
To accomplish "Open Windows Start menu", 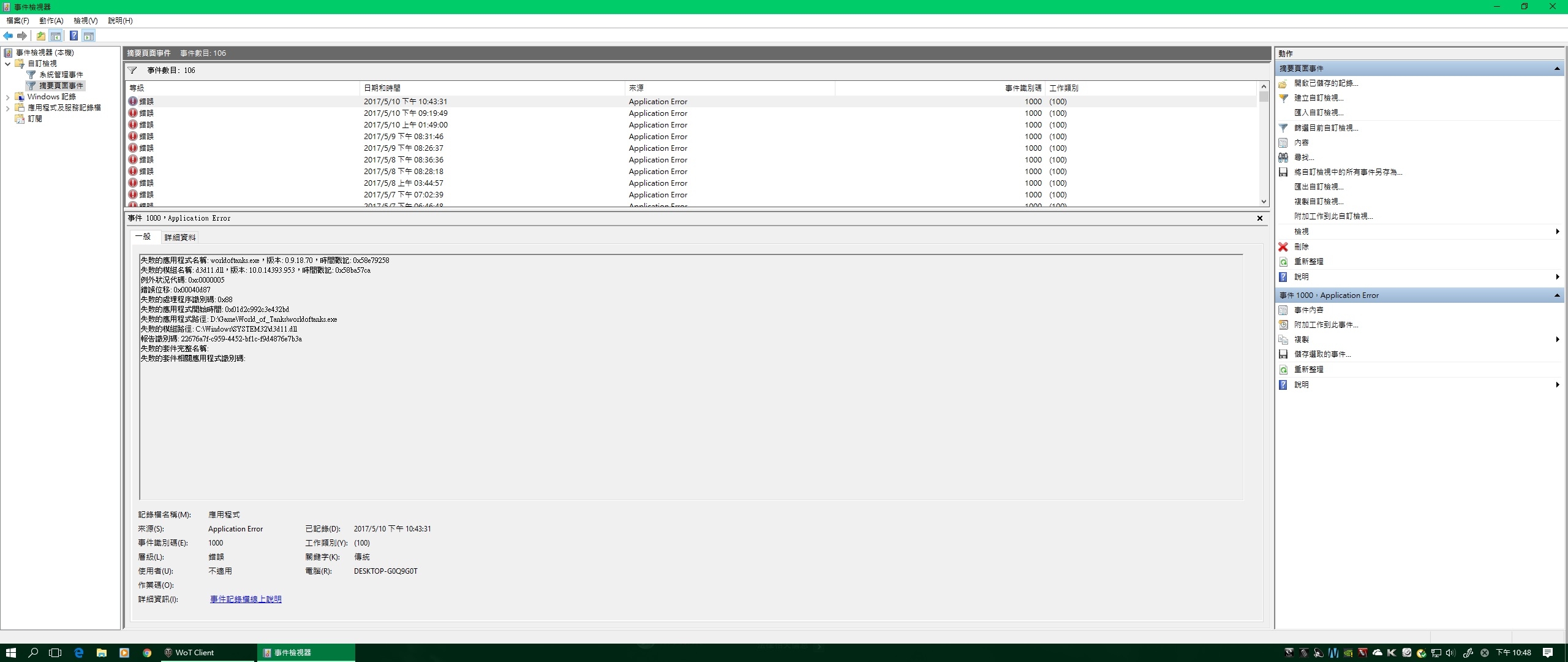I will click(10, 653).
